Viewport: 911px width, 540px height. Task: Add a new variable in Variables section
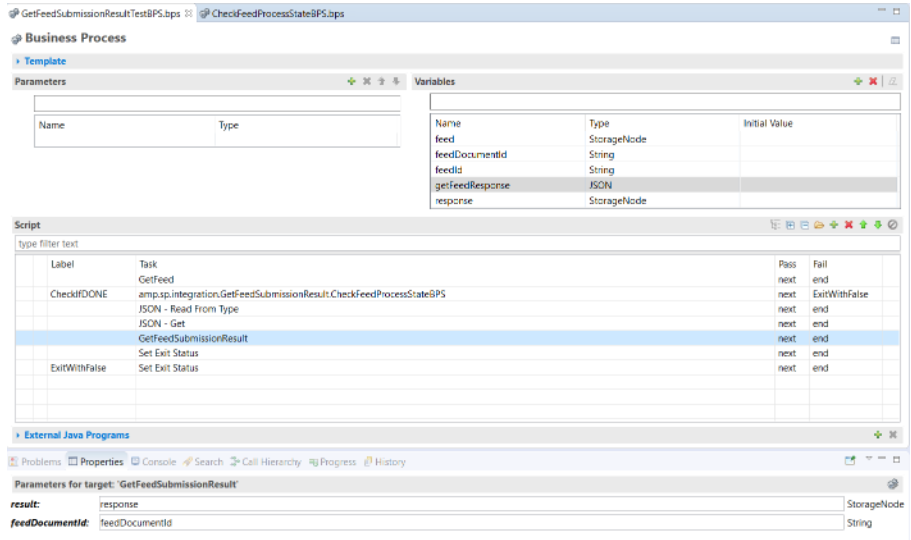(x=858, y=81)
